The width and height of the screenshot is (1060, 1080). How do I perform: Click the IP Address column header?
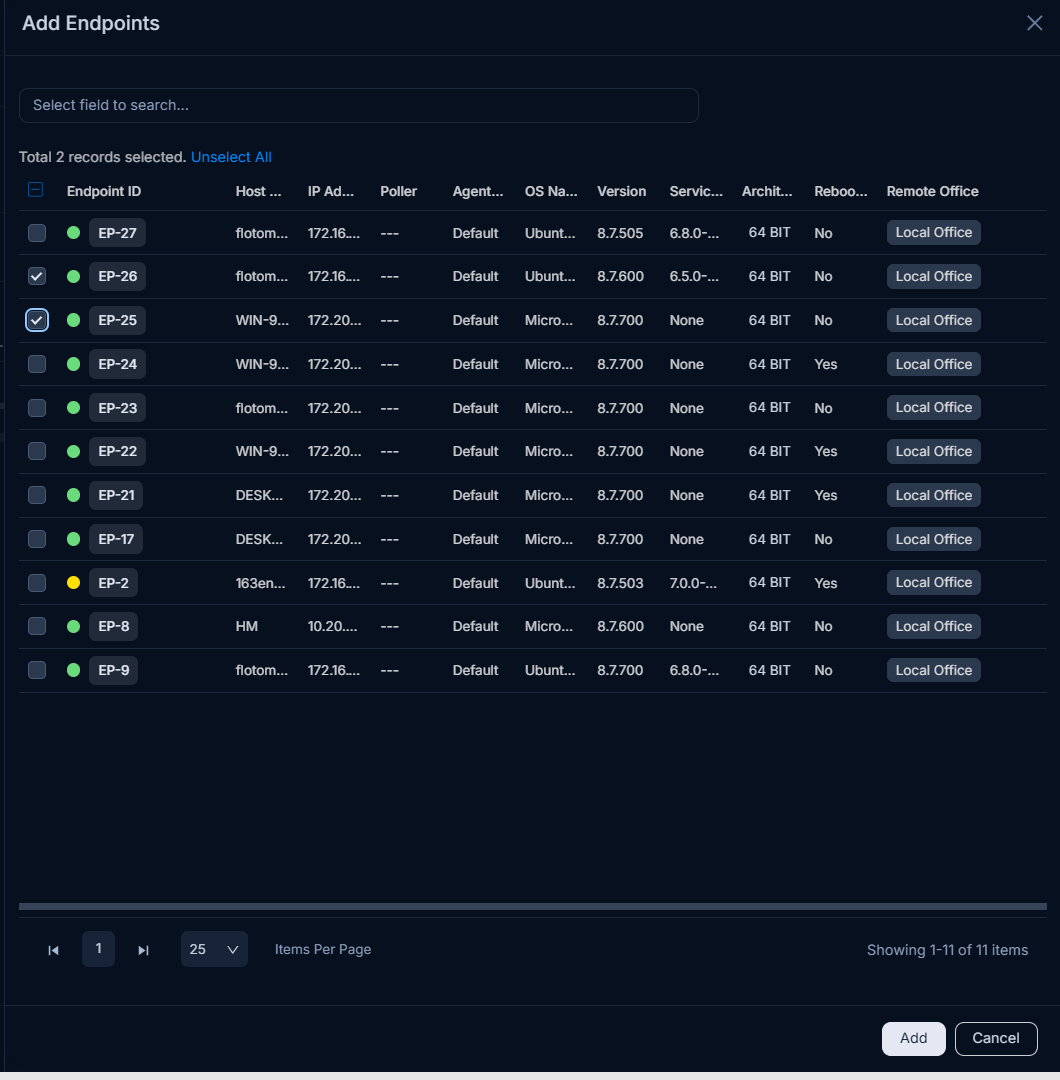click(331, 191)
